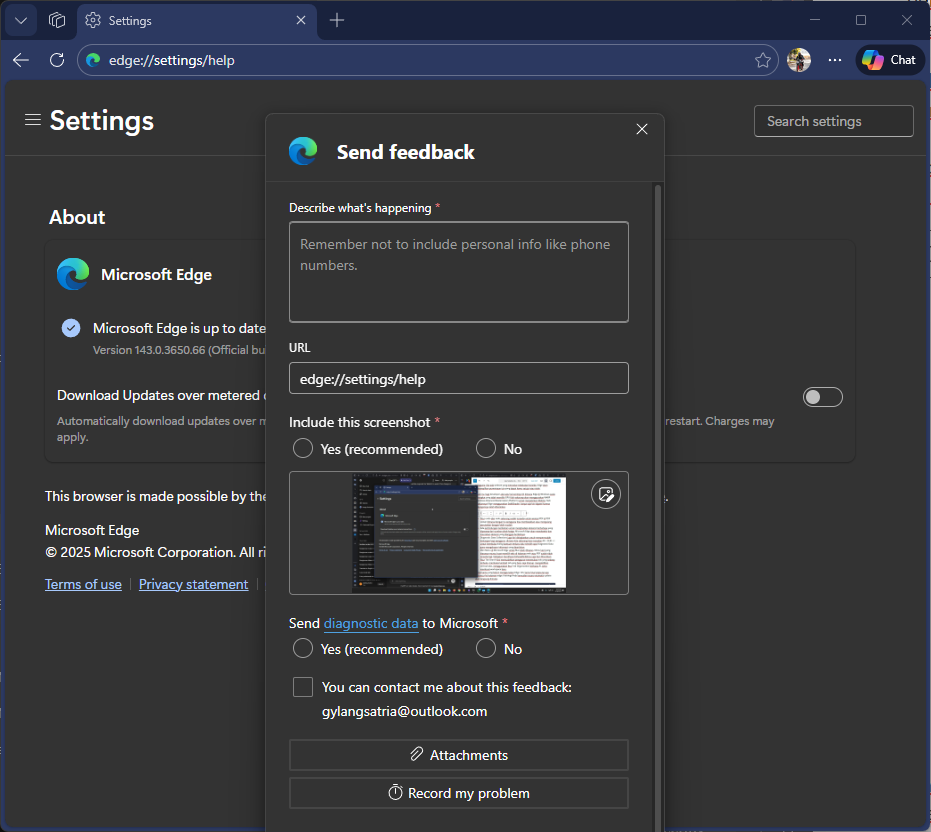This screenshot has width=931, height=832.
Task: Open Copilot Chat button
Action: click(889, 60)
